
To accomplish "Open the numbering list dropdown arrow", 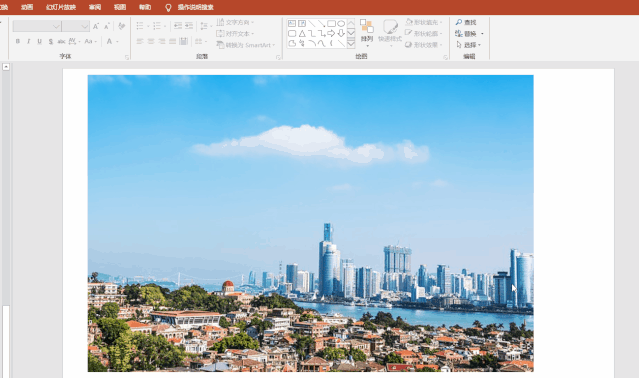I will point(165,26).
